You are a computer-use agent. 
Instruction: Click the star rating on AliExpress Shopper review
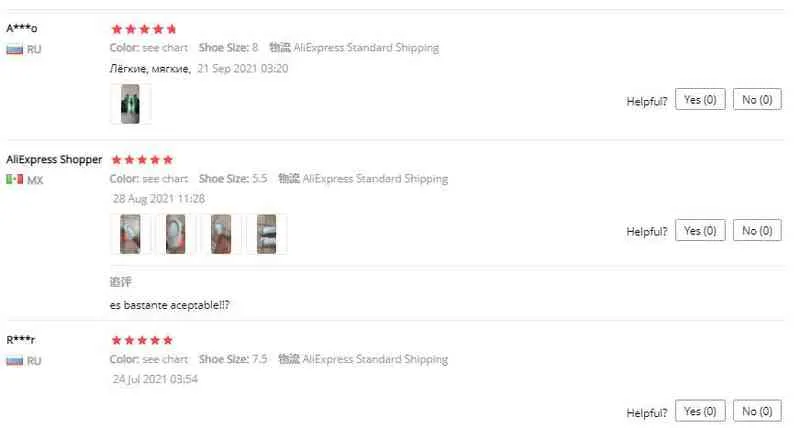142,160
